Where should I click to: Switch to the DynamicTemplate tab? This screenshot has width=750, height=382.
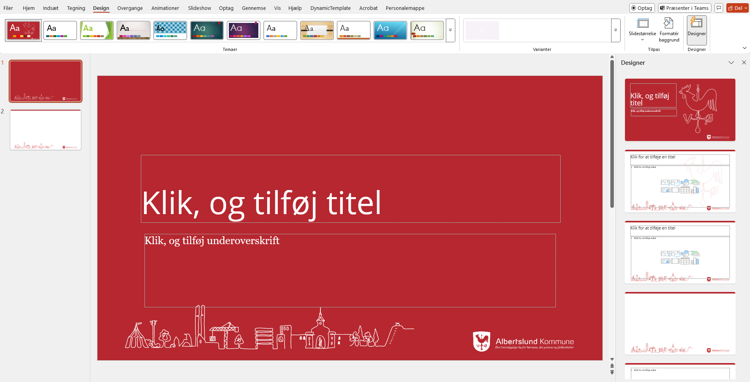331,8
